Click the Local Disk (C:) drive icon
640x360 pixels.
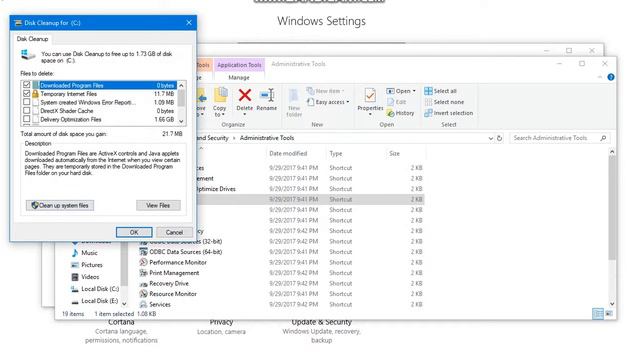(x=75, y=289)
